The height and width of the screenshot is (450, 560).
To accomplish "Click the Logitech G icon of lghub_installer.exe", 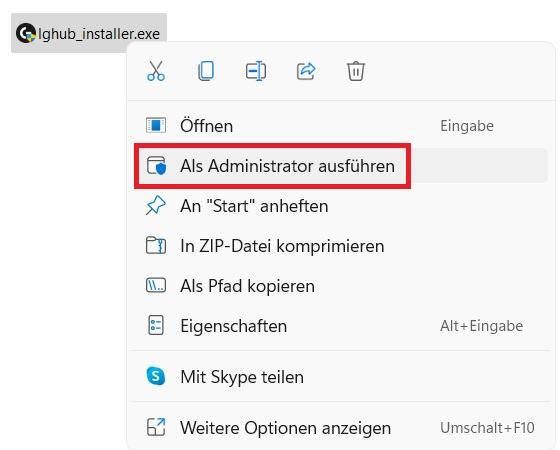I will pos(26,33).
